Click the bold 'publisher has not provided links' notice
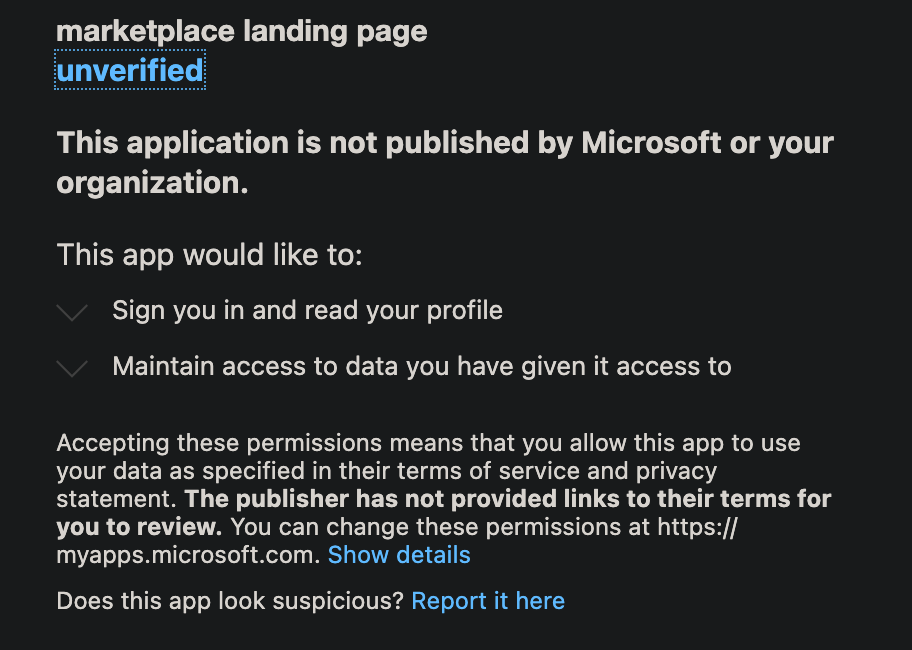Viewport: 912px width, 650px height. pos(509,498)
